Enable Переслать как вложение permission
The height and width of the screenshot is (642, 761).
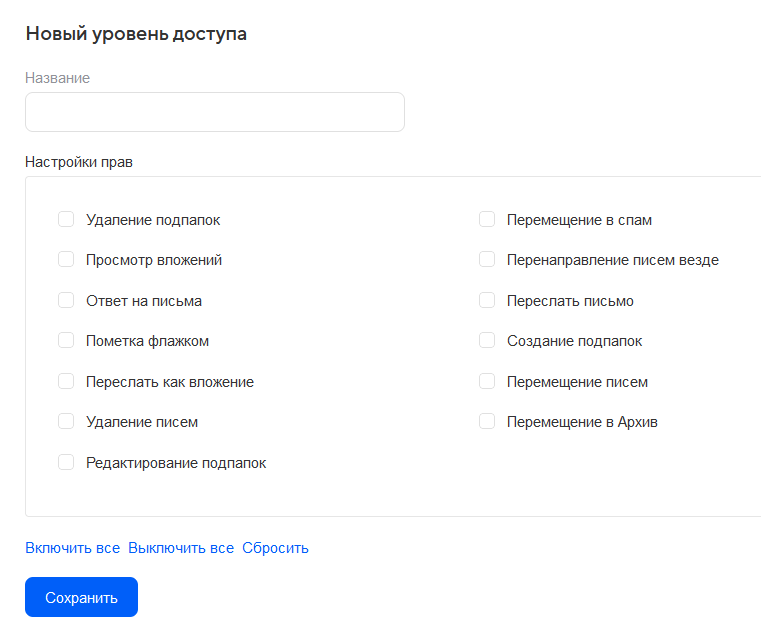tap(66, 381)
